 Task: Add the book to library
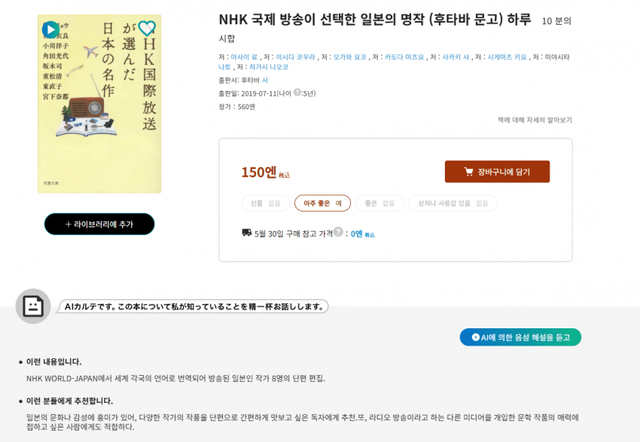99,224
